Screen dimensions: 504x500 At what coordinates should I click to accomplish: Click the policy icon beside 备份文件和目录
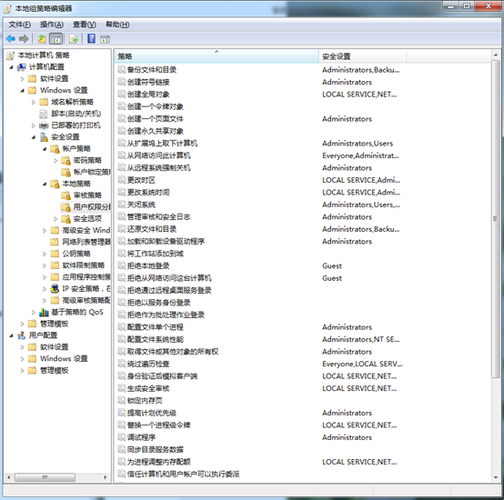pyautogui.click(x=122, y=70)
